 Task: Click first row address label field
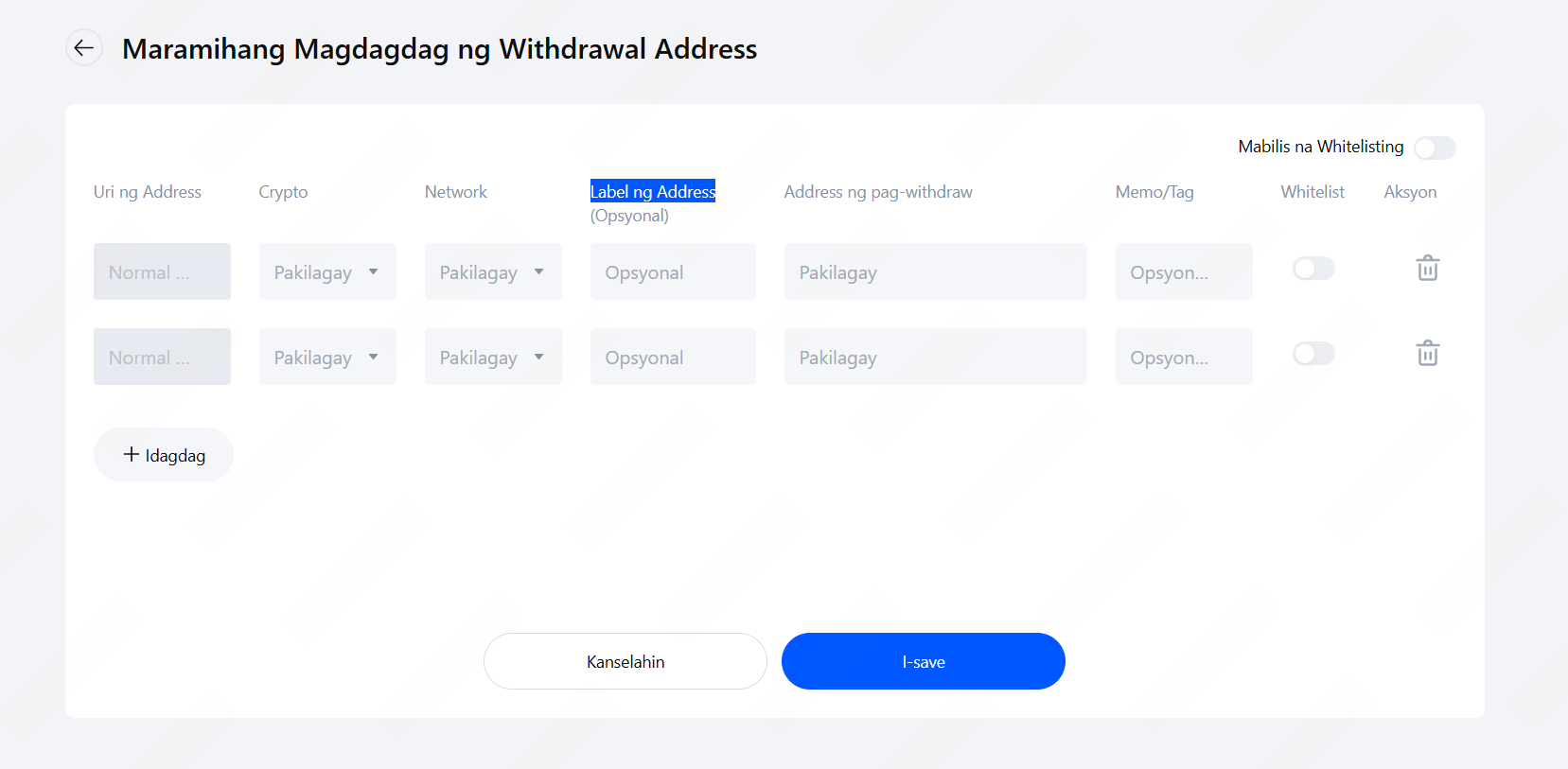[x=673, y=272]
